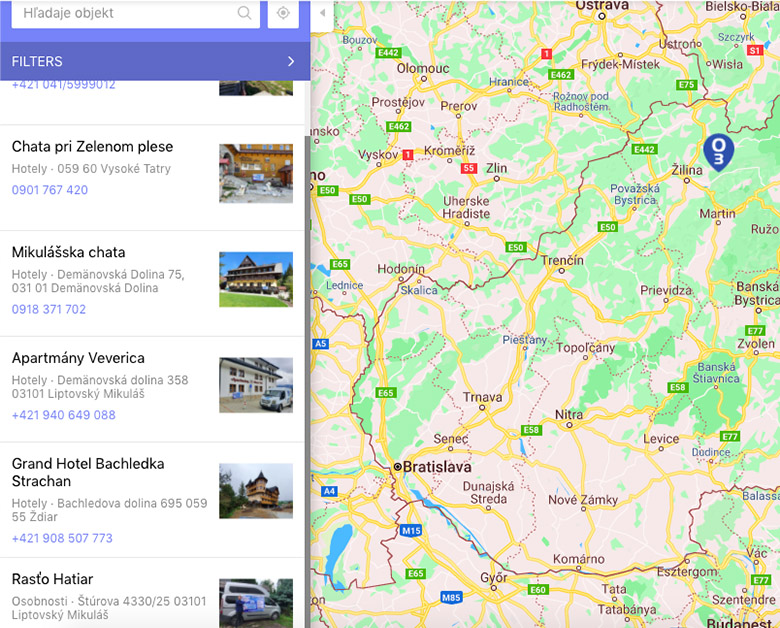Click Topoľčany label on the map

(585, 348)
